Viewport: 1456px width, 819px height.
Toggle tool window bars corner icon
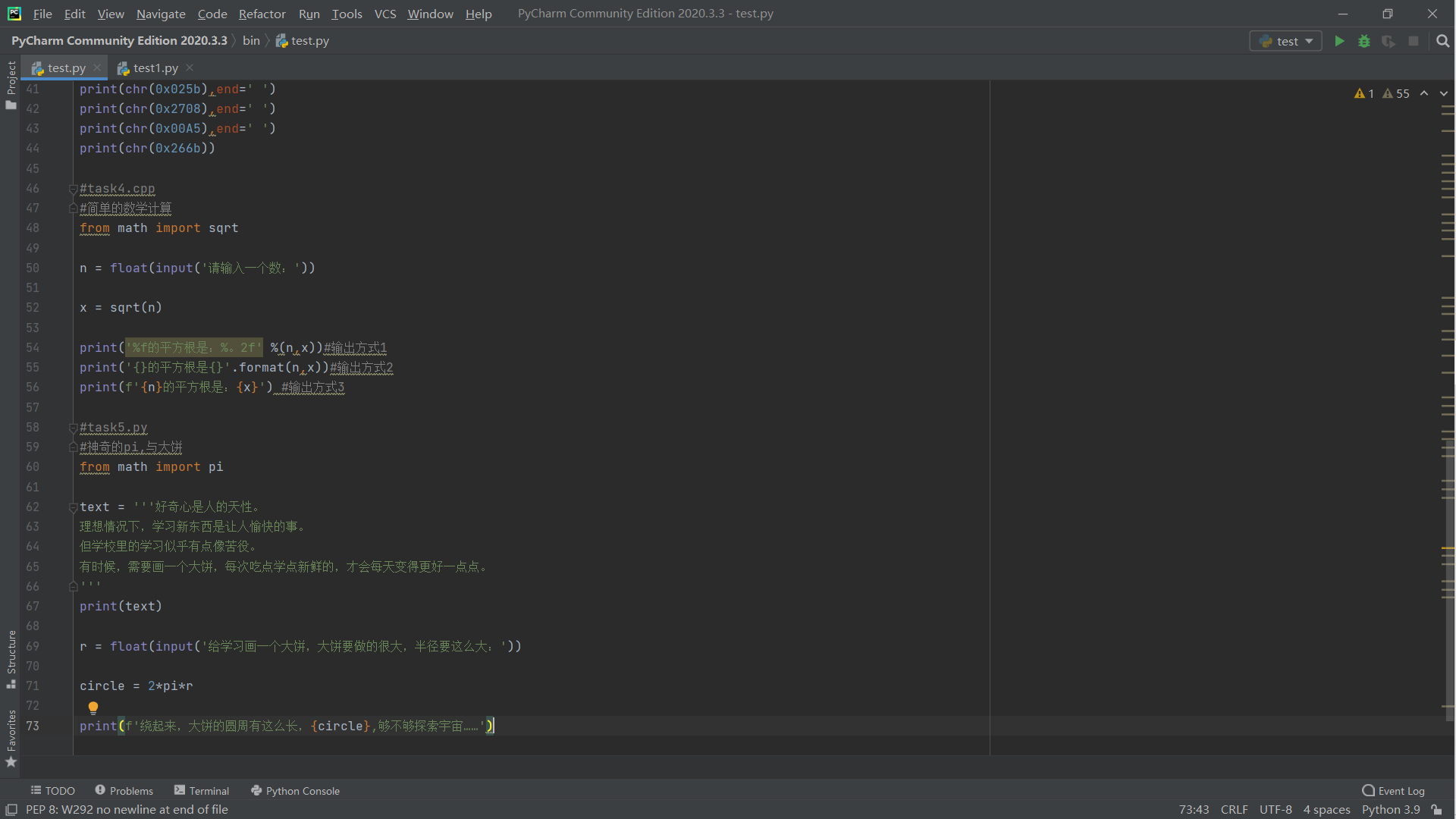[11, 810]
